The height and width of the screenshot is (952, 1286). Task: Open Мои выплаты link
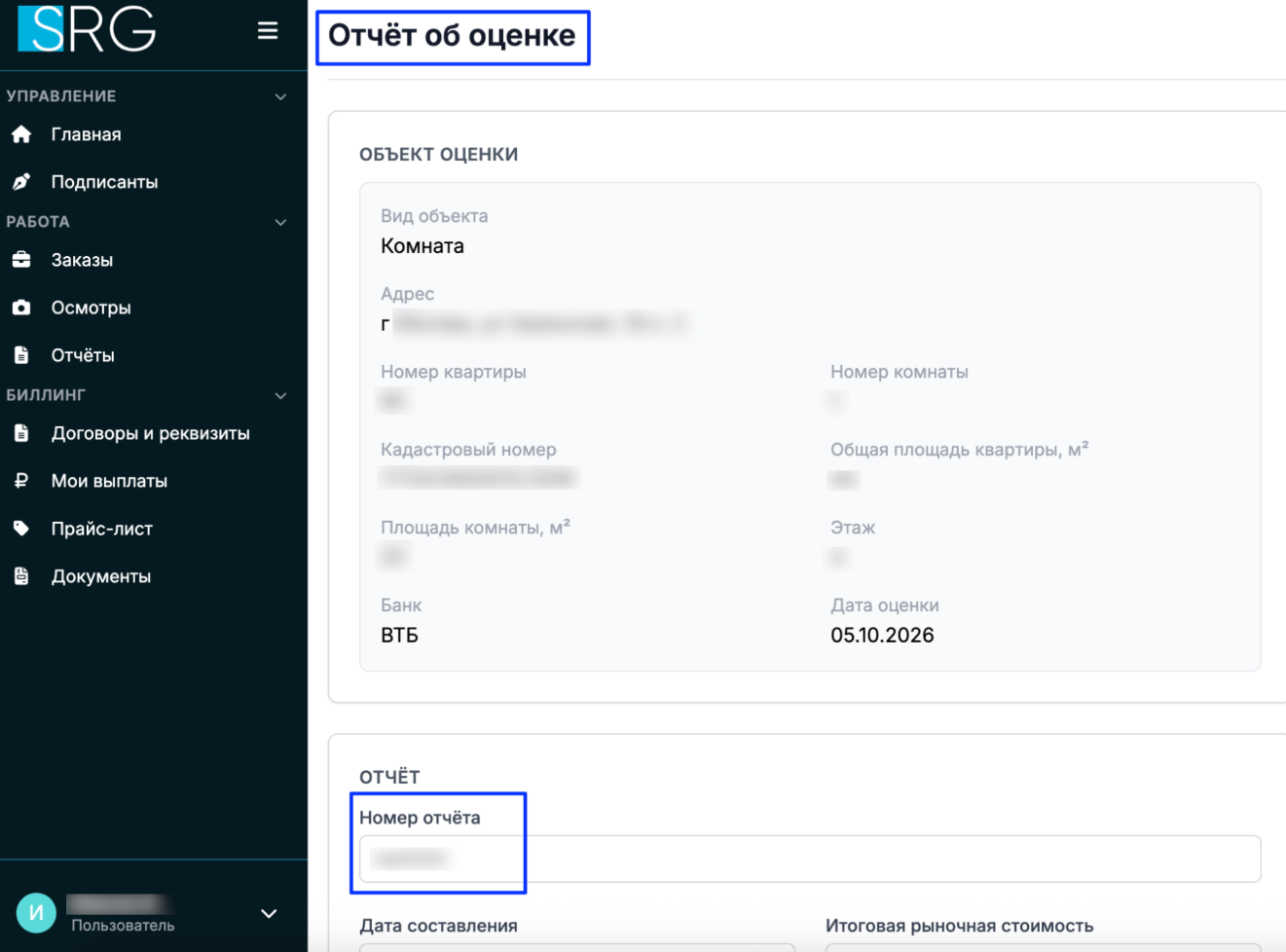tap(110, 481)
